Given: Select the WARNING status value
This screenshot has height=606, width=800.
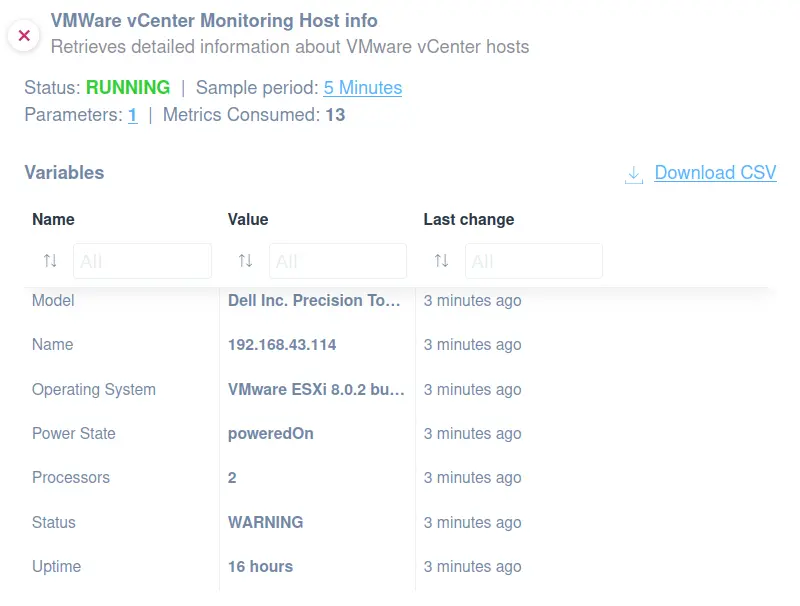Looking at the screenshot, I should 265,522.
